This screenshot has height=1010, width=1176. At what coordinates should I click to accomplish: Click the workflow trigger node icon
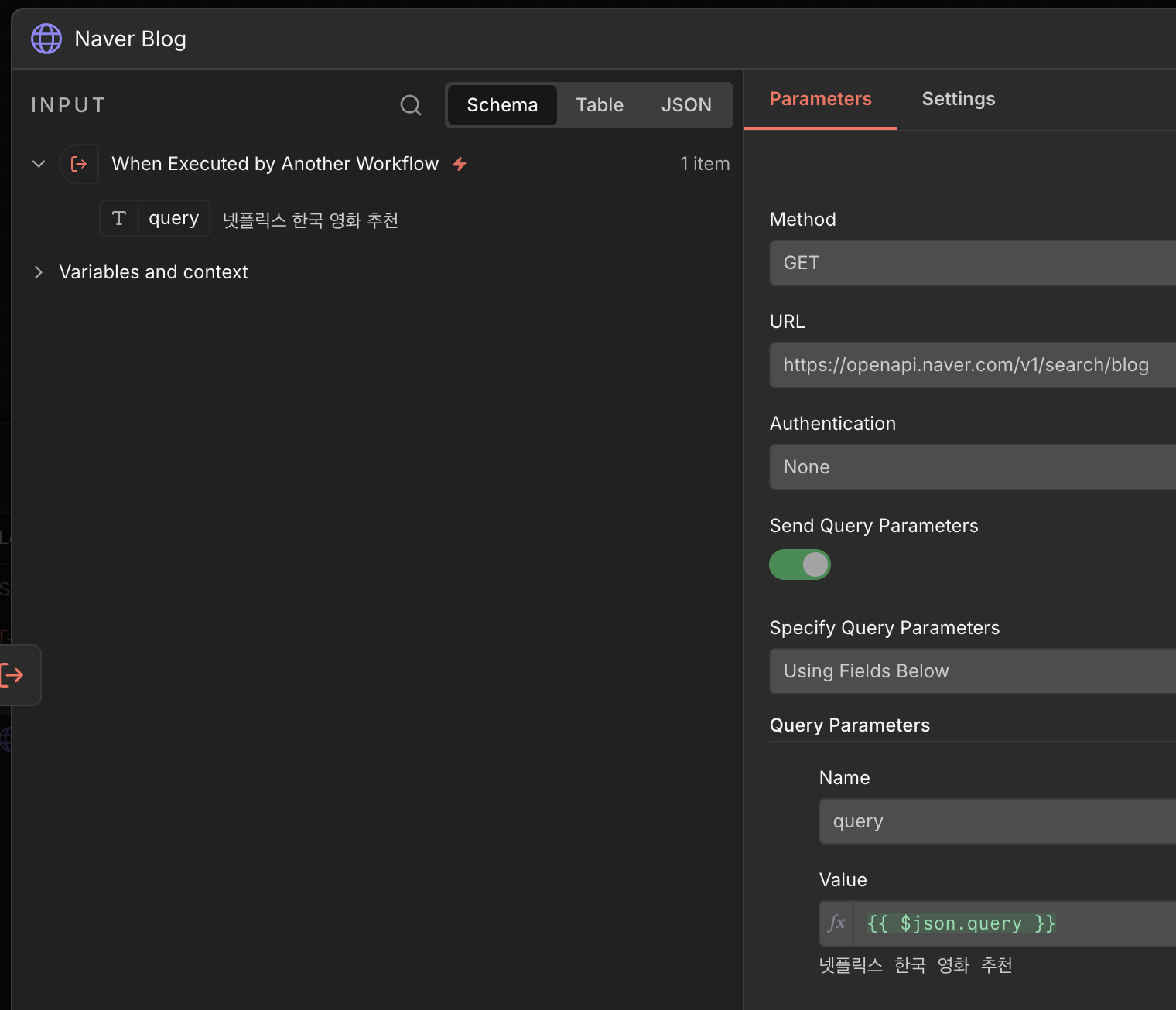[x=79, y=164]
